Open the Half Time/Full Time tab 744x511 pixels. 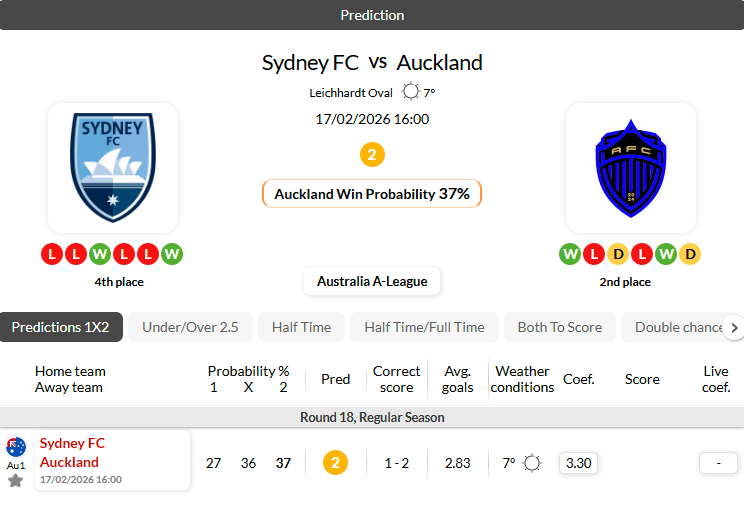click(x=424, y=327)
